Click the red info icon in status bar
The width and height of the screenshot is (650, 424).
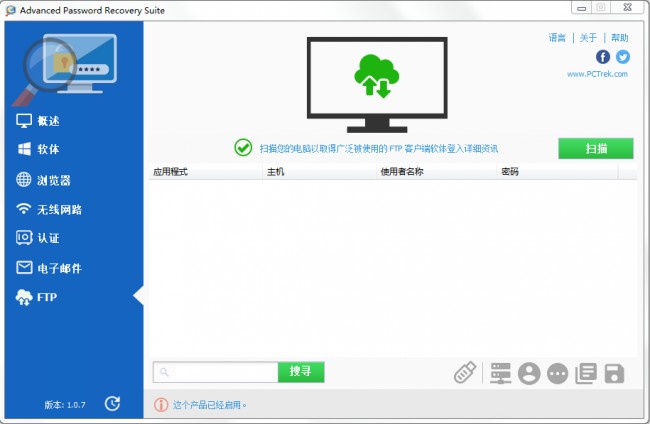[x=161, y=405]
